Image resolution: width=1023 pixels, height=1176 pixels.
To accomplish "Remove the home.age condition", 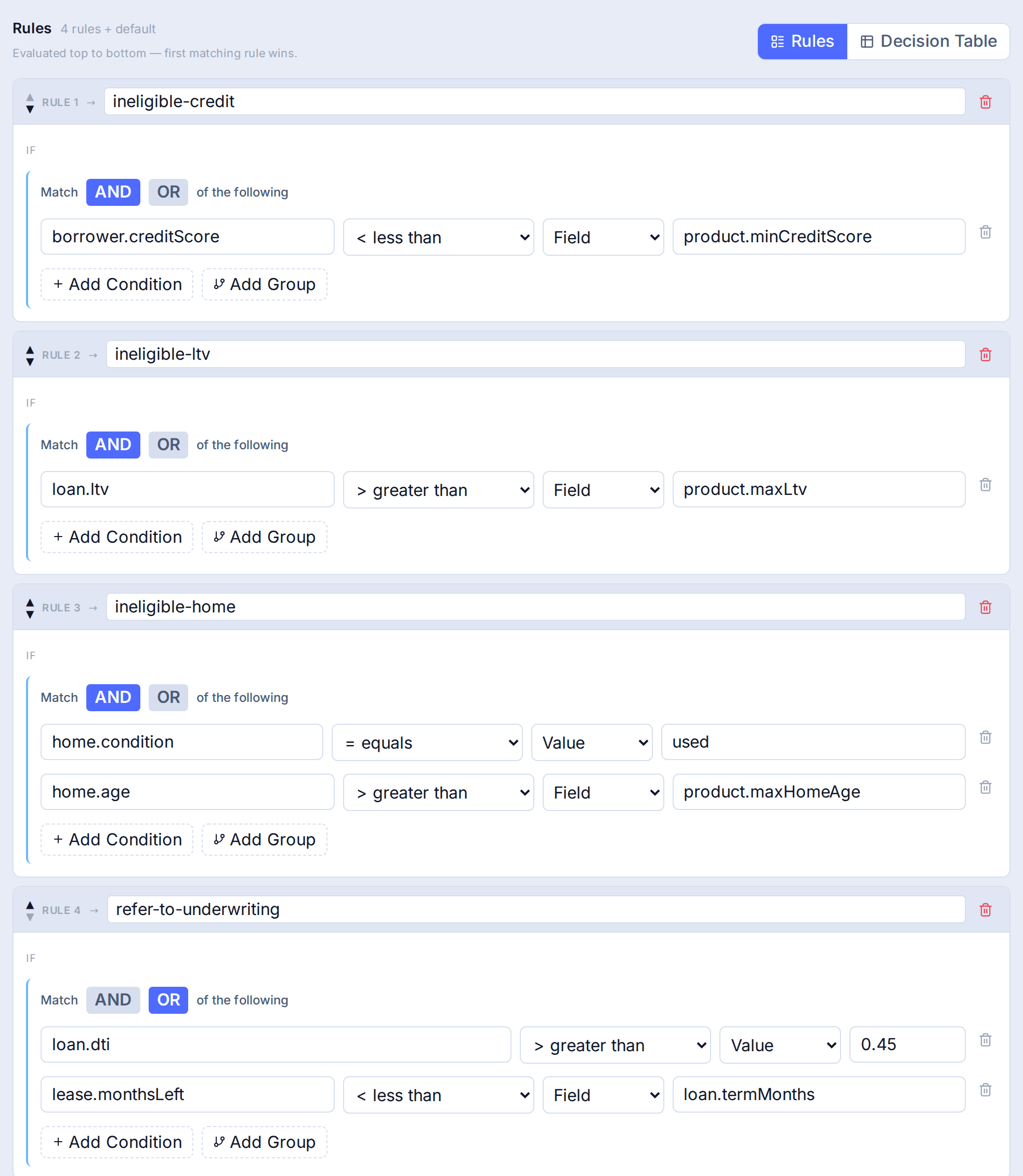I will pos(985,787).
